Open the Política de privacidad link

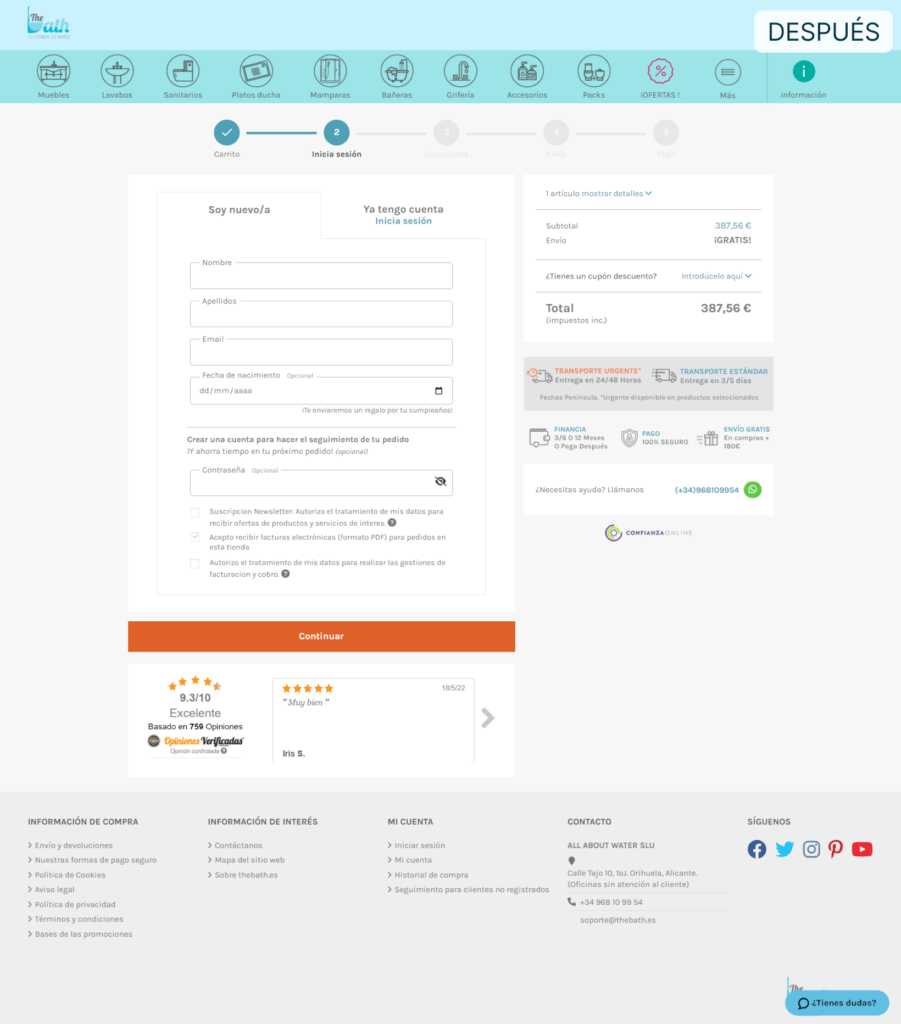click(75, 904)
